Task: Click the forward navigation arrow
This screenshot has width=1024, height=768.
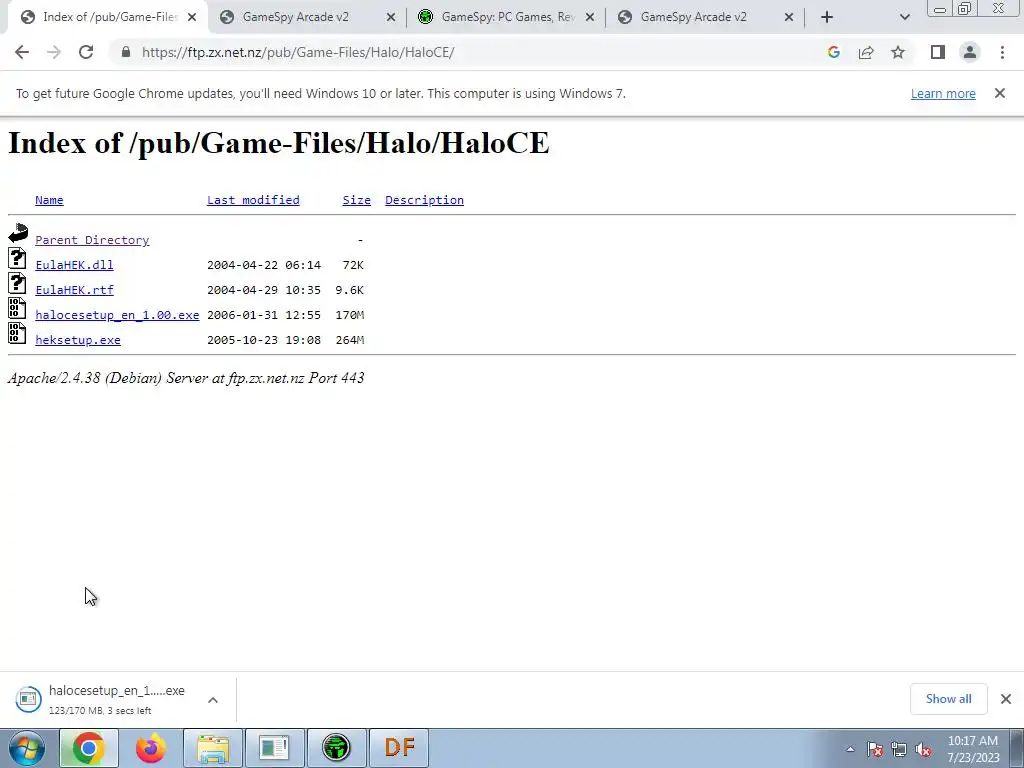Action: [x=54, y=52]
